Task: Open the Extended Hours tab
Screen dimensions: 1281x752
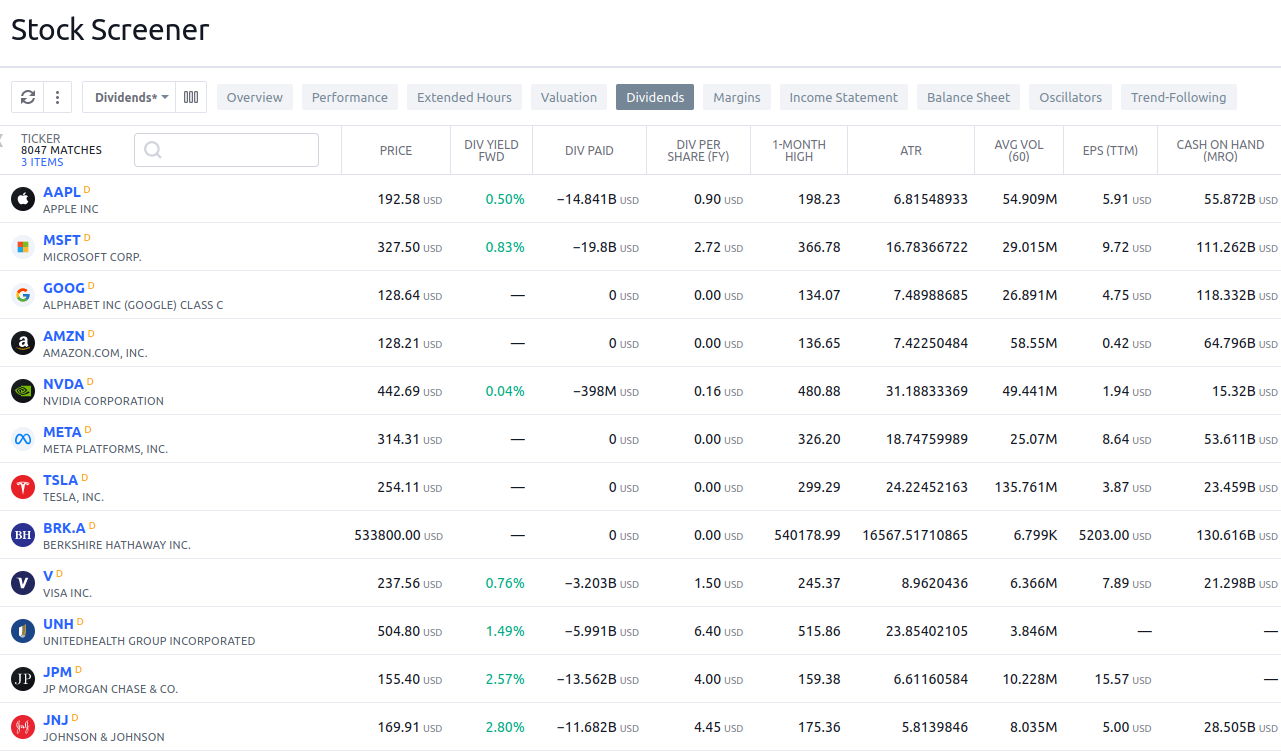Action: pyautogui.click(x=464, y=97)
